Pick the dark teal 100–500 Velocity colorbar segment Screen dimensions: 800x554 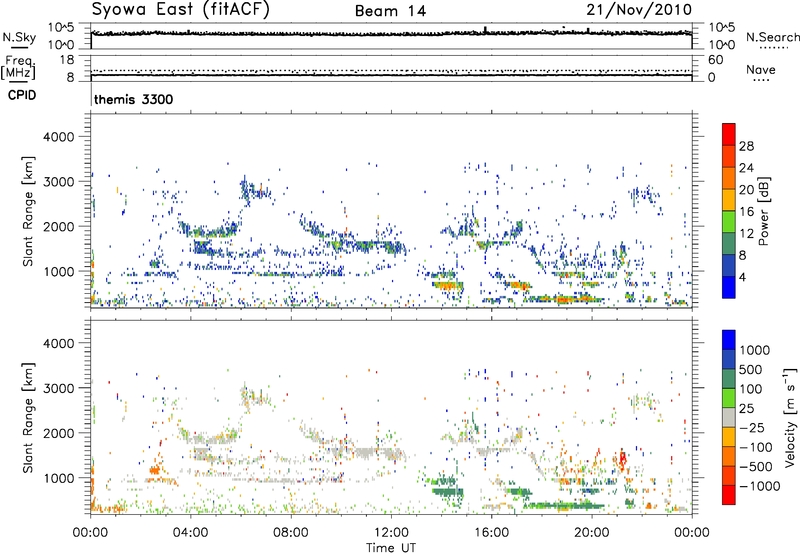click(x=729, y=379)
